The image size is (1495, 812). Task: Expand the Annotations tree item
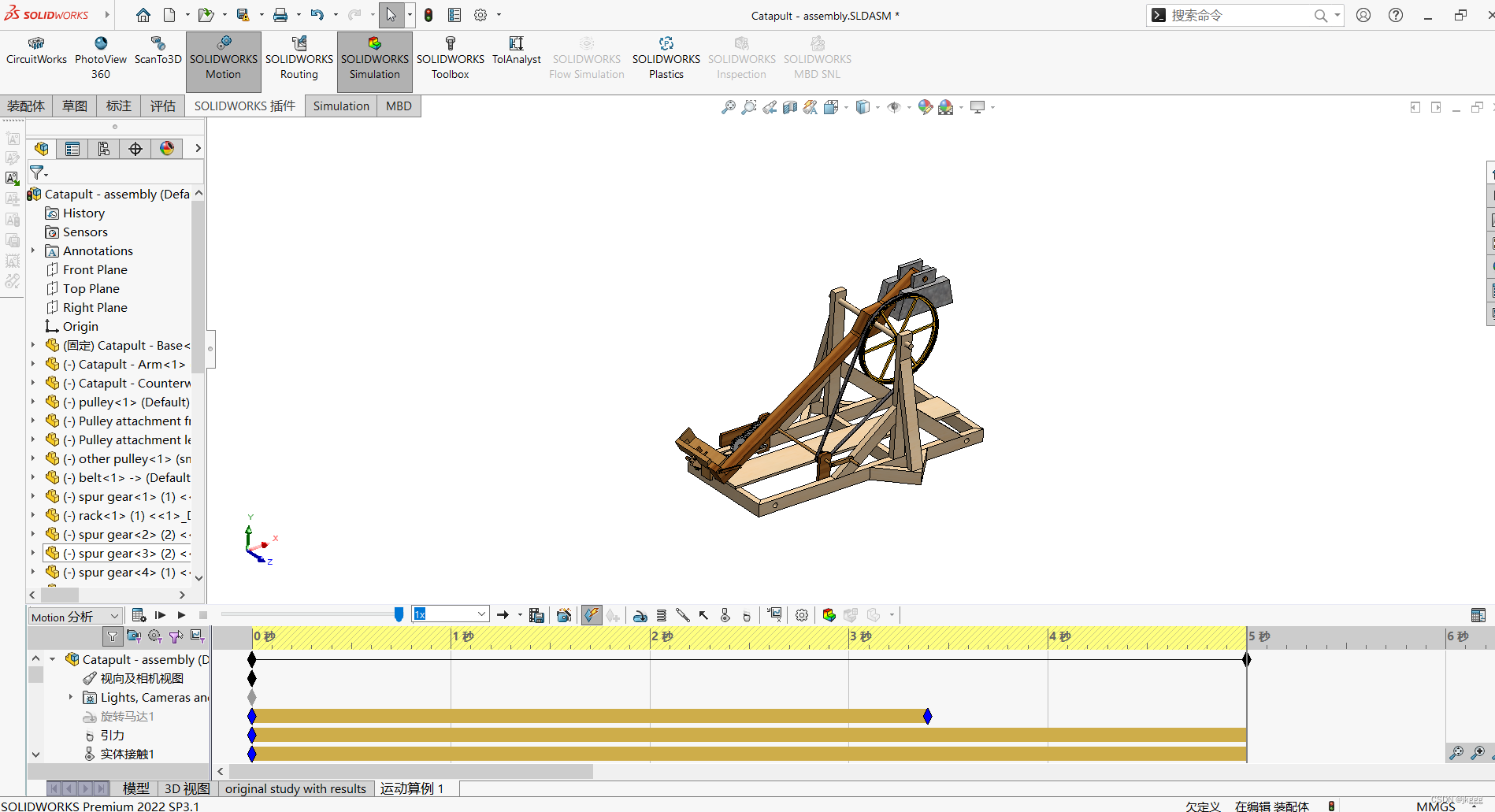32,250
